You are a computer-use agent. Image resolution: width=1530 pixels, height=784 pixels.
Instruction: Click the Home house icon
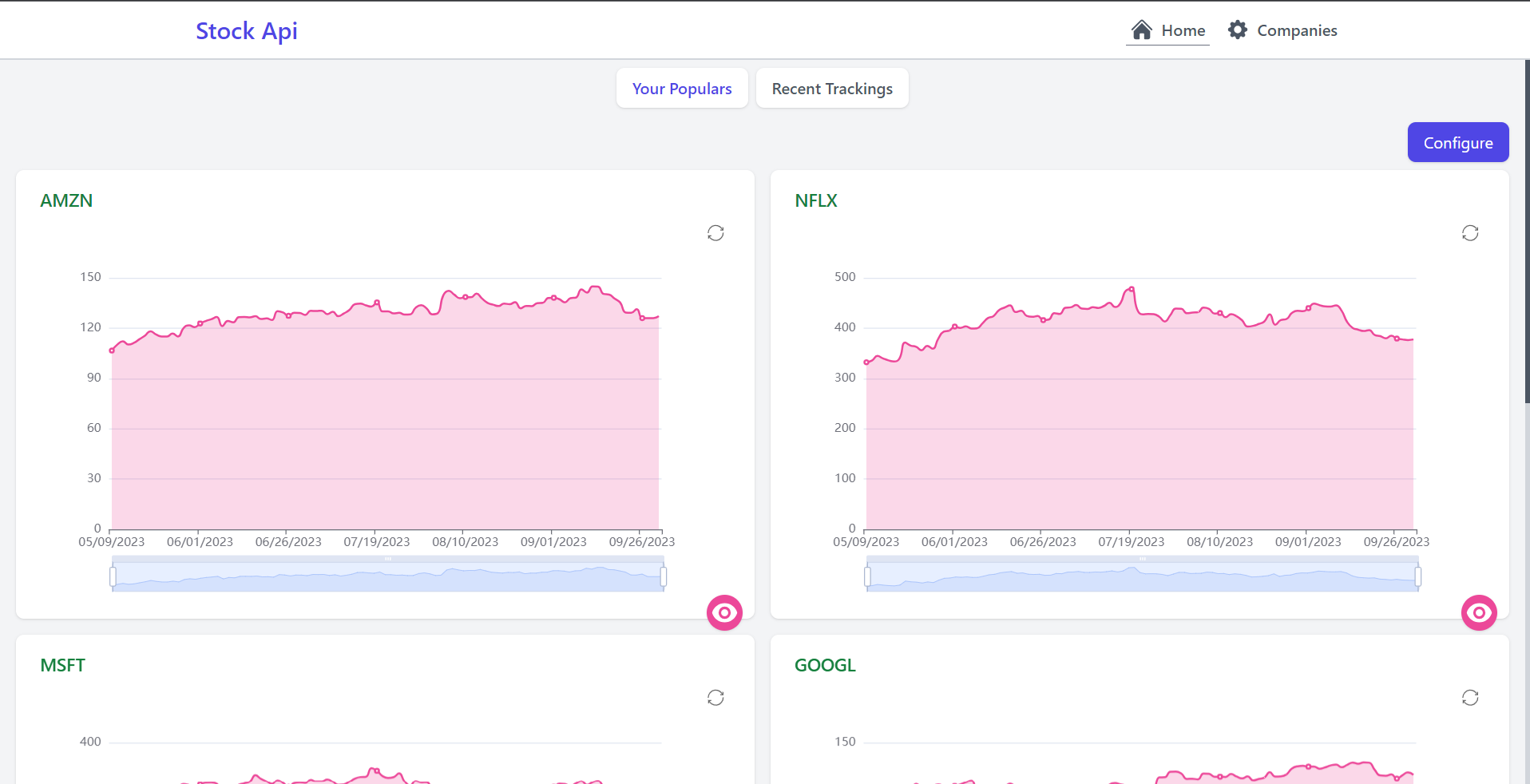[1142, 30]
